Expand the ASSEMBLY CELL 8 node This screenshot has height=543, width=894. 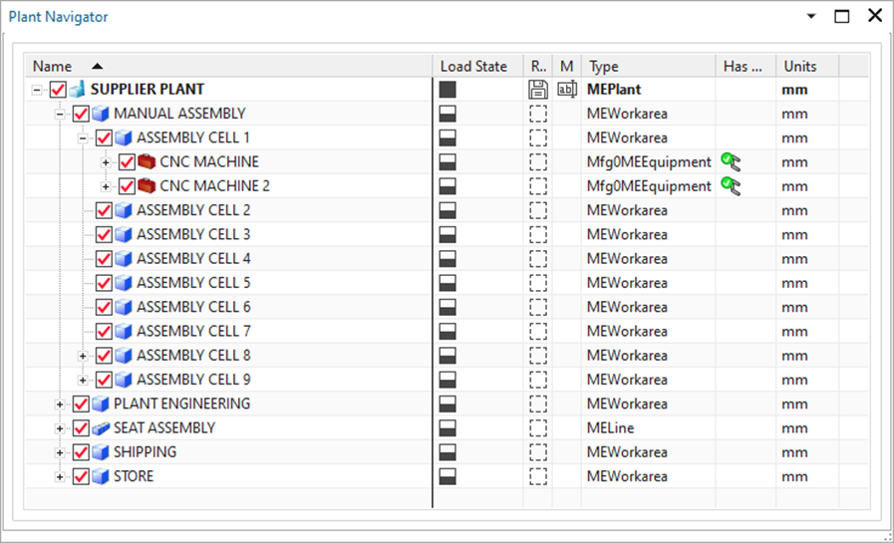click(x=83, y=356)
